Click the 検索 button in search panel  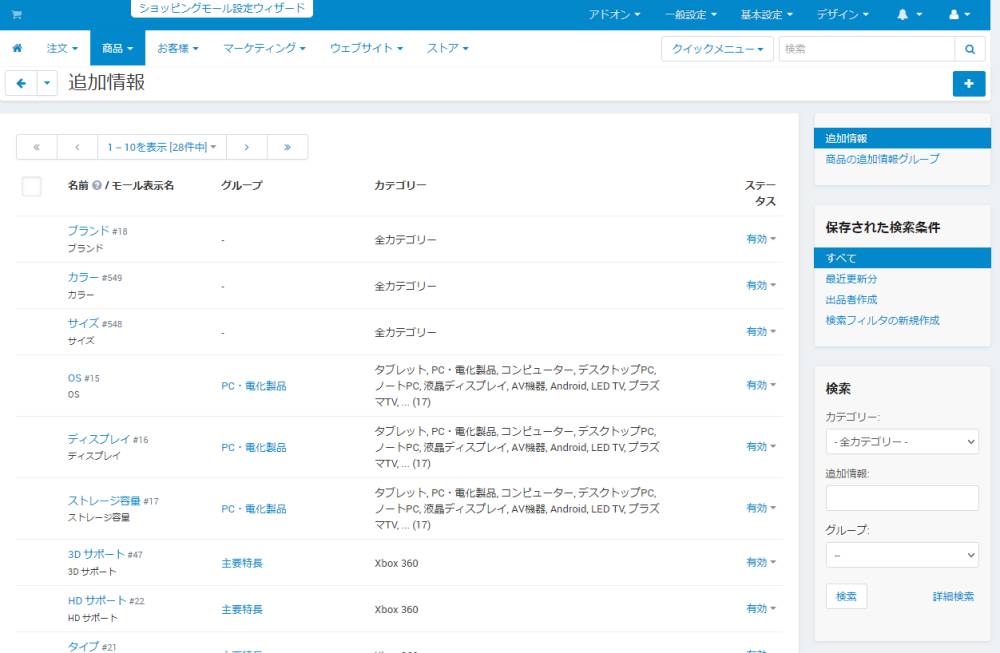[846, 596]
